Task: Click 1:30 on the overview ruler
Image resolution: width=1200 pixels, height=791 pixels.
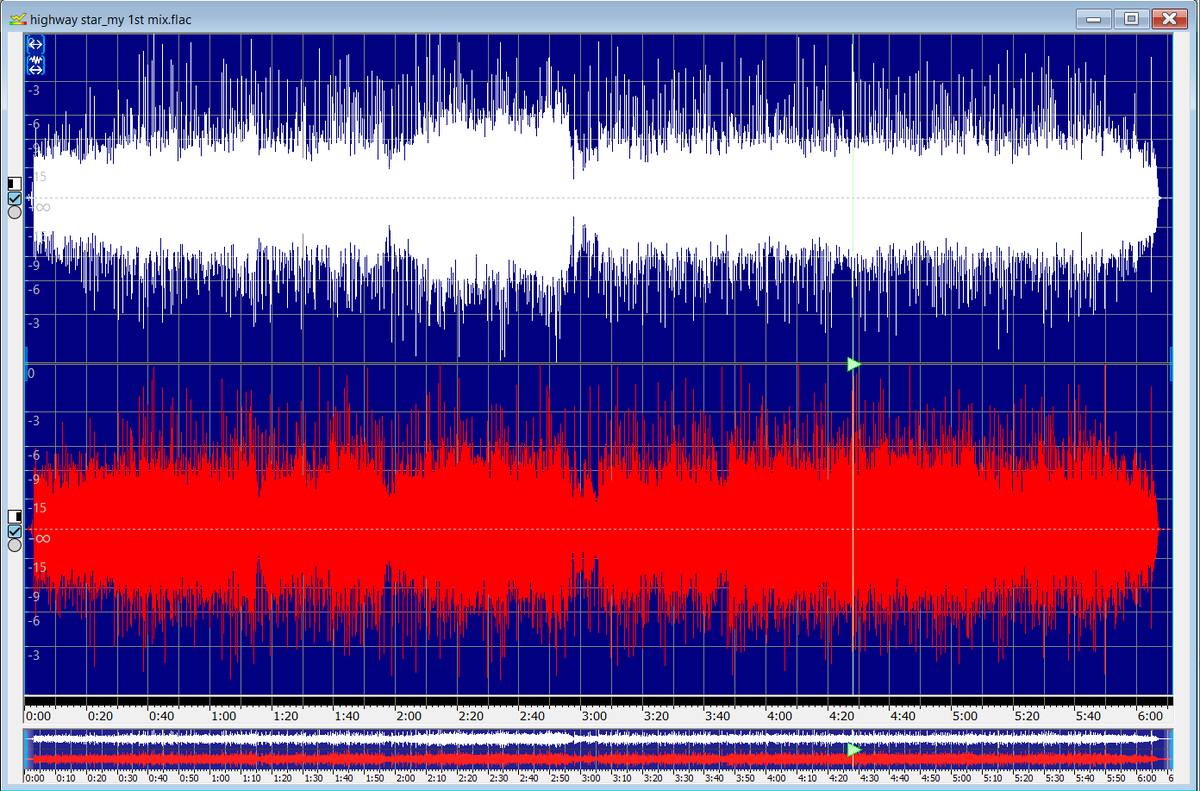Action: click(313, 778)
